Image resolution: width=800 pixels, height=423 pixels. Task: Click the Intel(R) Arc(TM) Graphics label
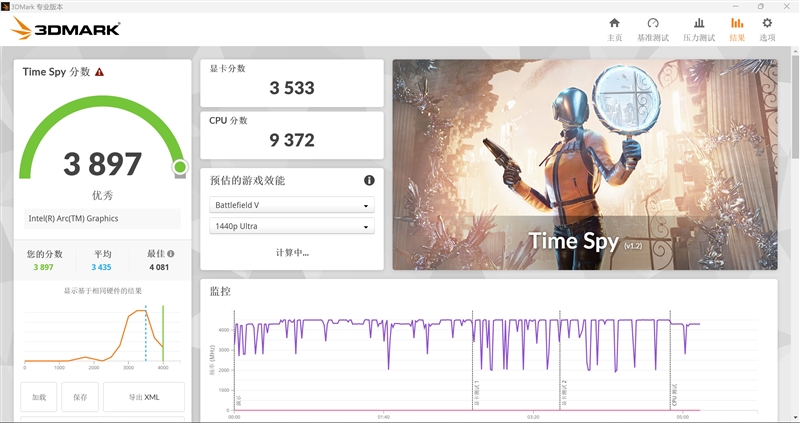coord(73,218)
